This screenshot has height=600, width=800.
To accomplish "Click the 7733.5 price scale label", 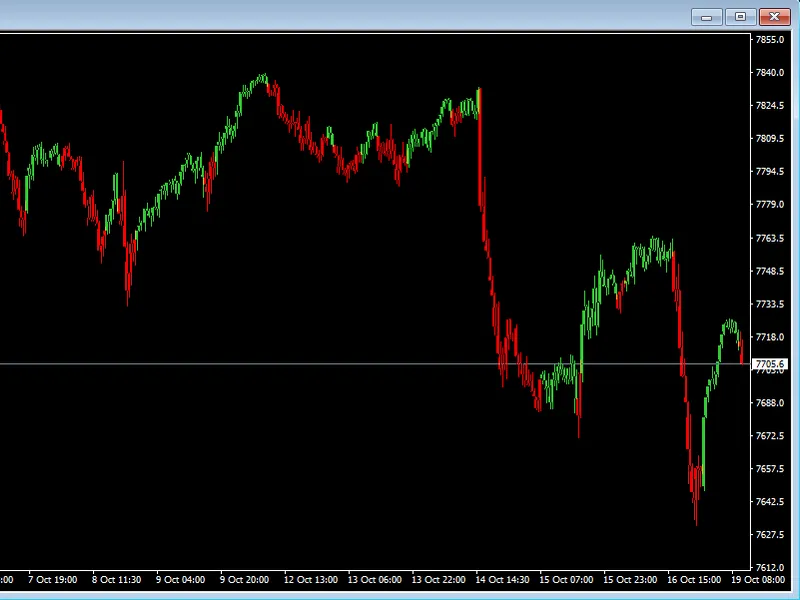I will 769,304.
